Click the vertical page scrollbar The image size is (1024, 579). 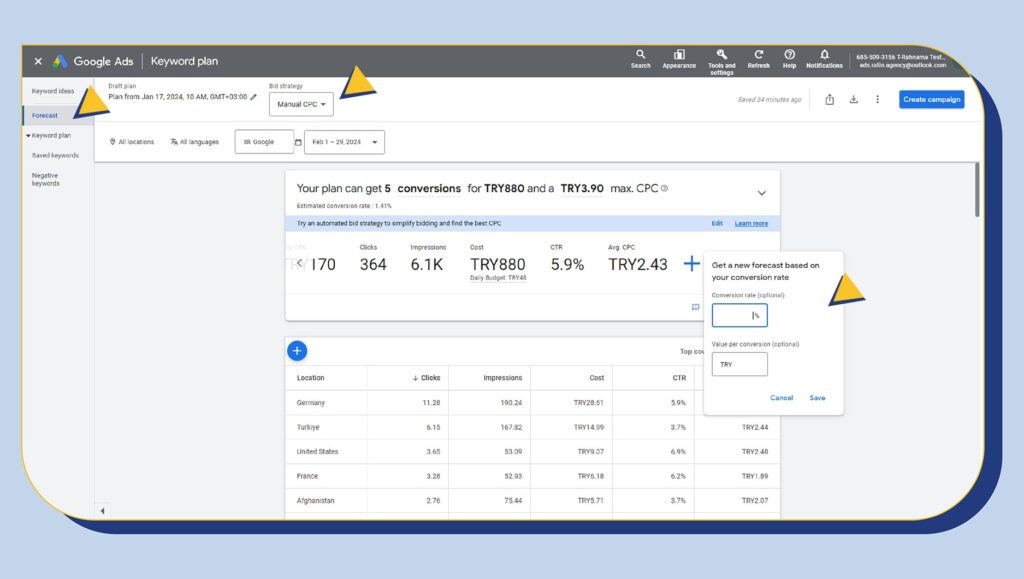point(977,189)
